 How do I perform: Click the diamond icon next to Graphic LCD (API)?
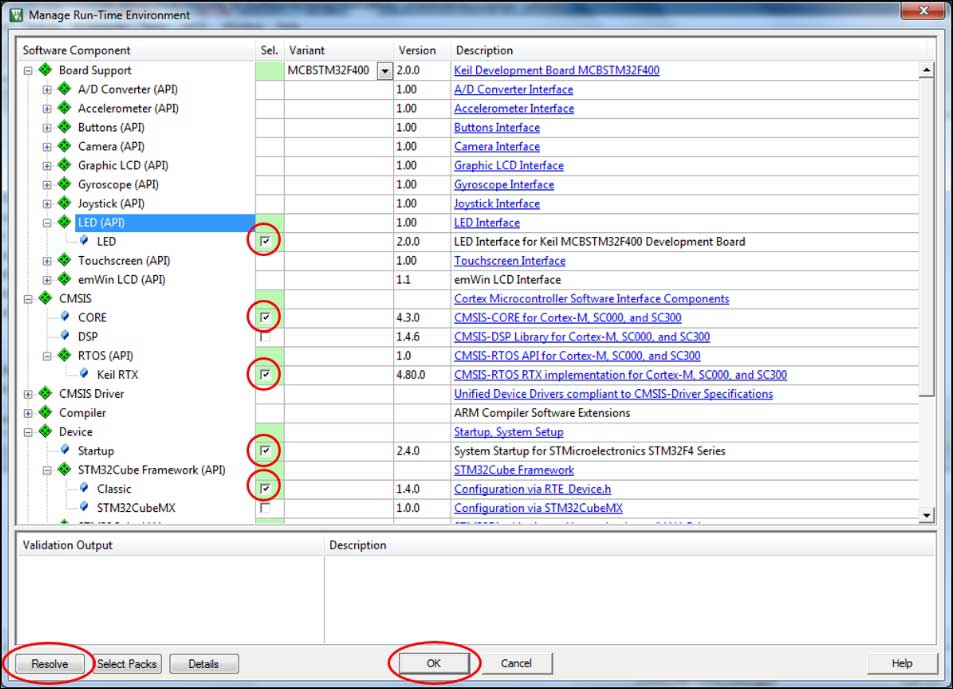[64, 165]
